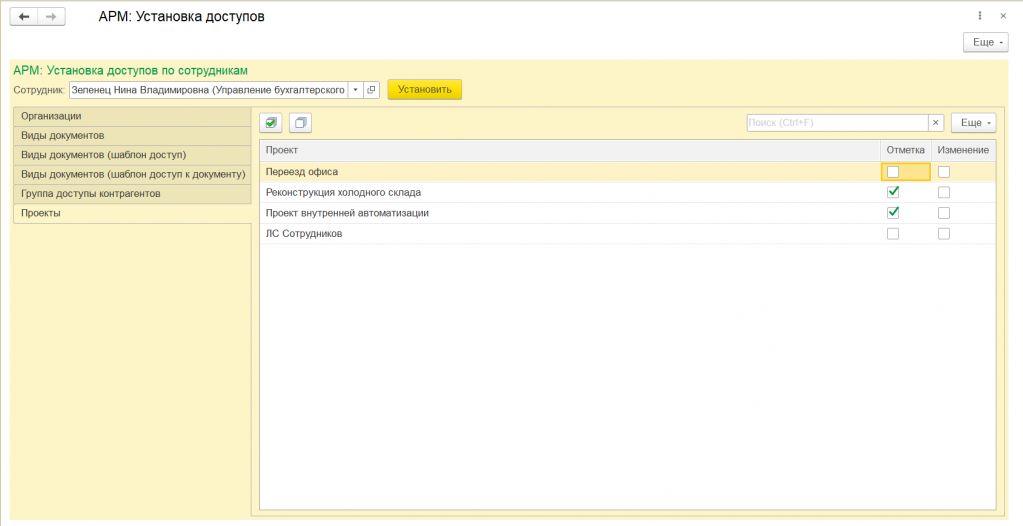1023x526 pixels.
Task: Select the Сотрудник input field
Action: (x=208, y=90)
